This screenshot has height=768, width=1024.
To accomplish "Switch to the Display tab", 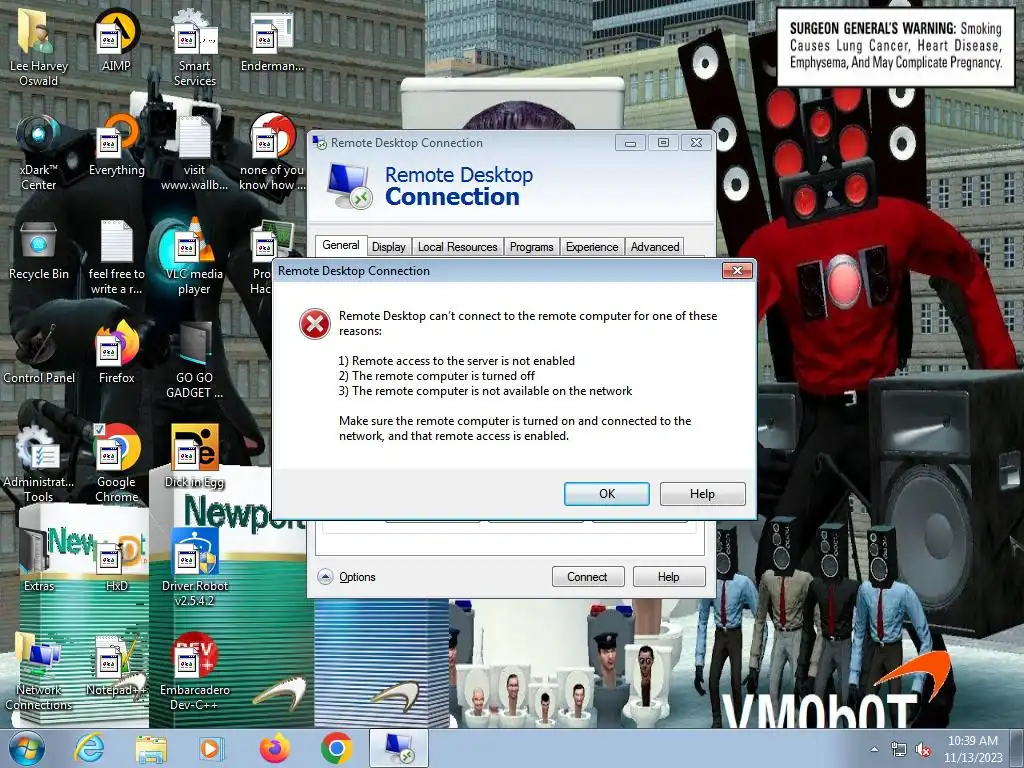I will tap(389, 247).
